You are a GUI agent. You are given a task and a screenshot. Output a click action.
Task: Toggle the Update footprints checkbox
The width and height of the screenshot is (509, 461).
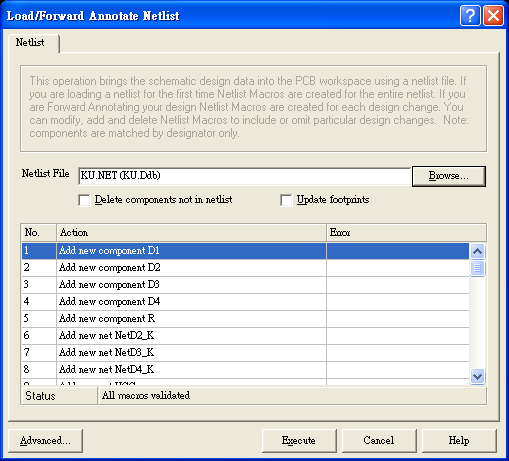[x=286, y=200]
